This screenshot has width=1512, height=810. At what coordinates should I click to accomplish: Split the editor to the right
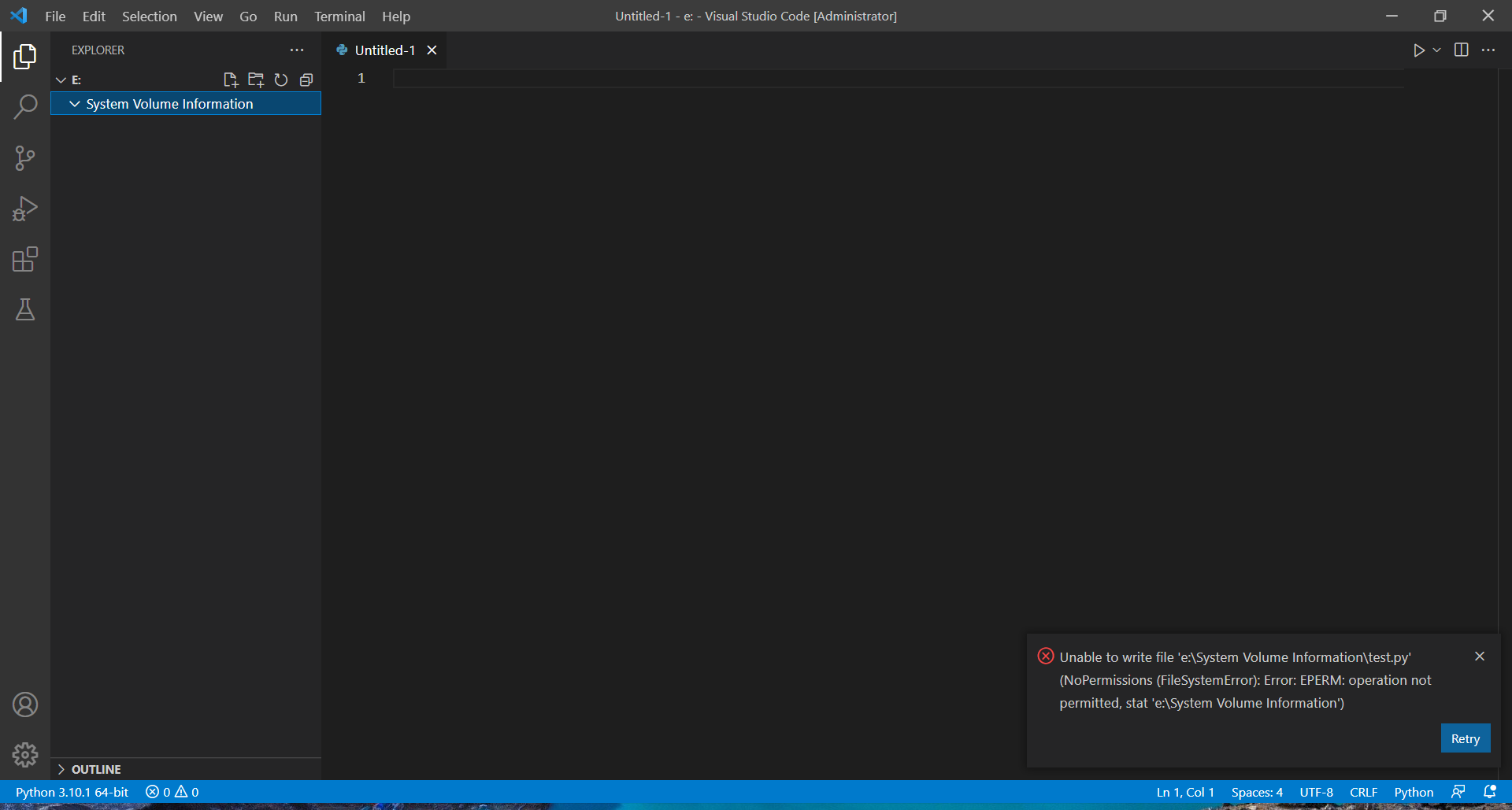1462,50
